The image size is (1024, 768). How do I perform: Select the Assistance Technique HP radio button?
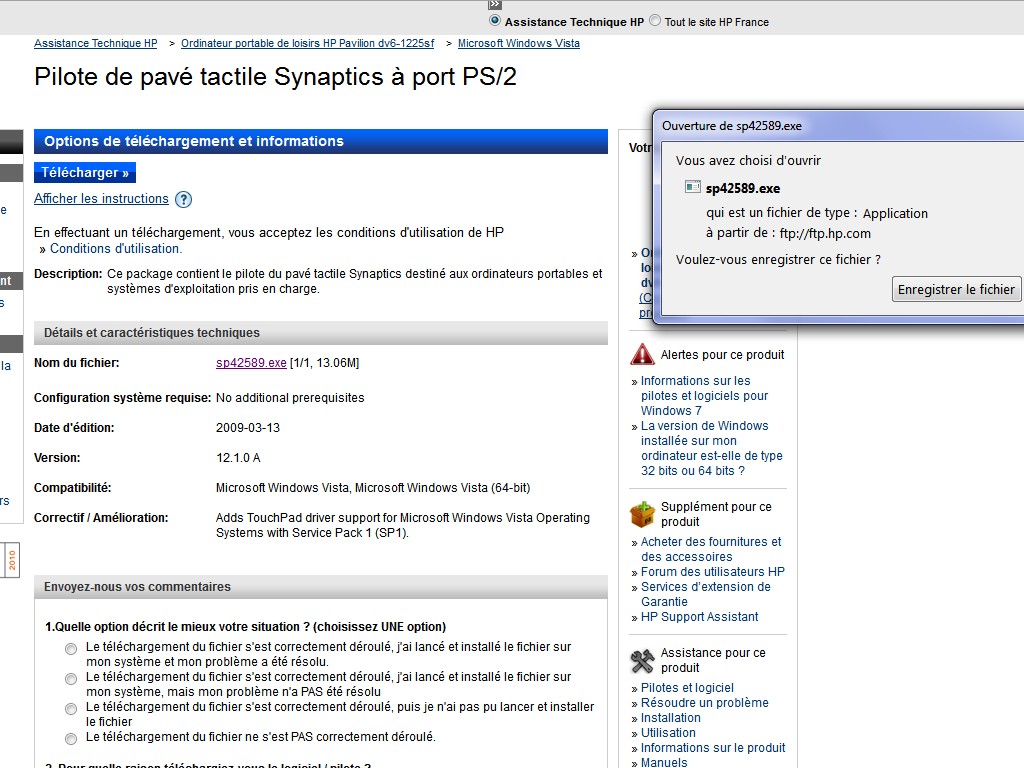pyautogui.click(x=495, y=21)
